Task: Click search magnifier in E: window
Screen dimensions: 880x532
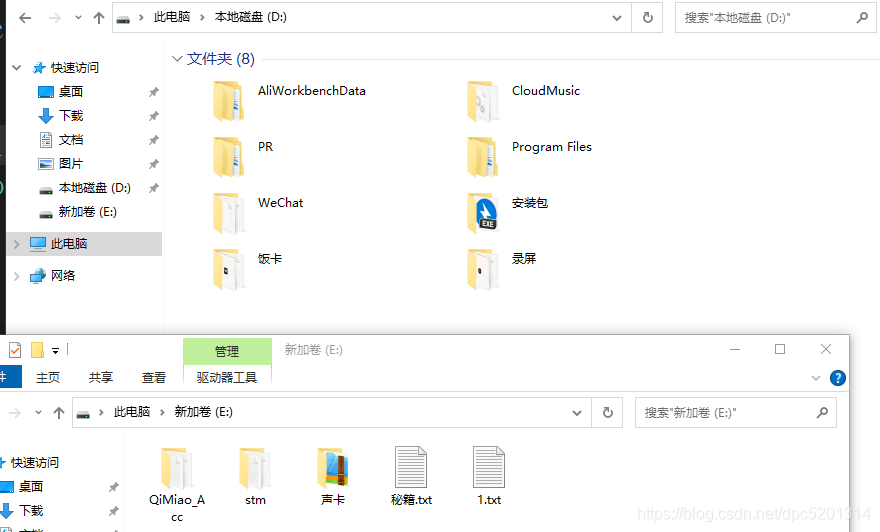Action: coord(822,413)
